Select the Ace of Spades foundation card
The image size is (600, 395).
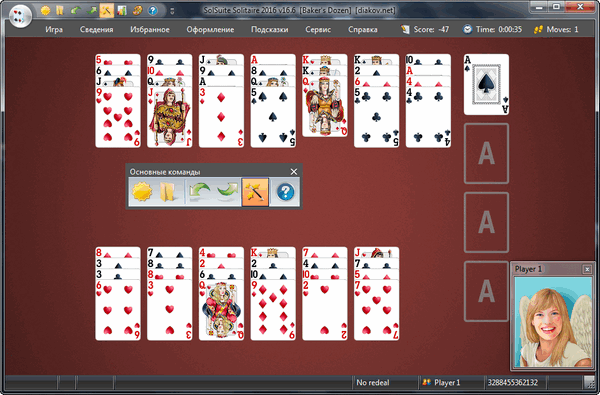[486, 85]
